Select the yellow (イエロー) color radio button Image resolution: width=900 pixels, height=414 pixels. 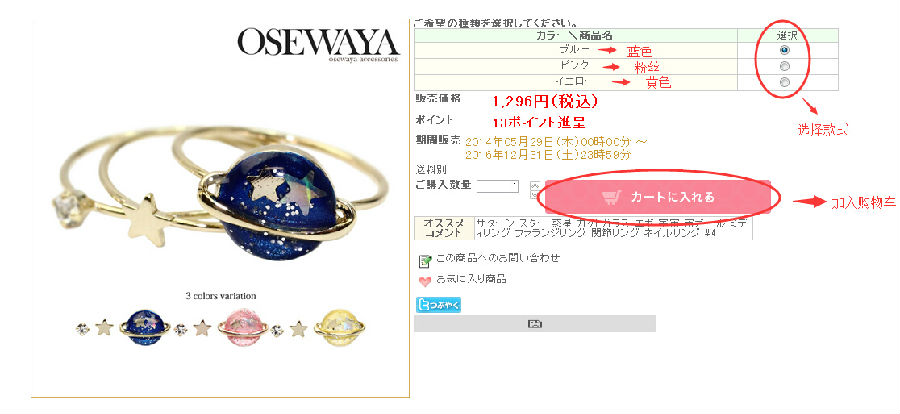click(x=785, y=82)
